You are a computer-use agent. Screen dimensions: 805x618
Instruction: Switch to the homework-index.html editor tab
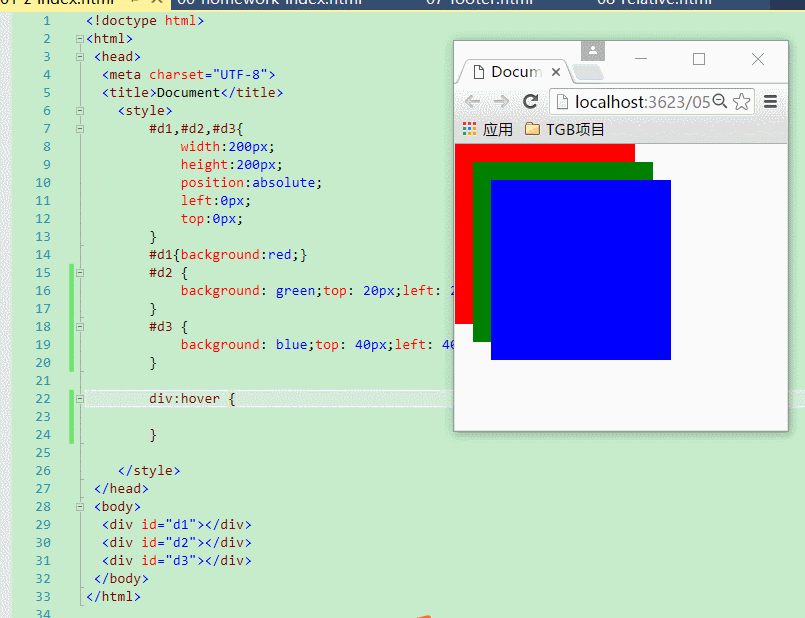(x=270, y=3)
